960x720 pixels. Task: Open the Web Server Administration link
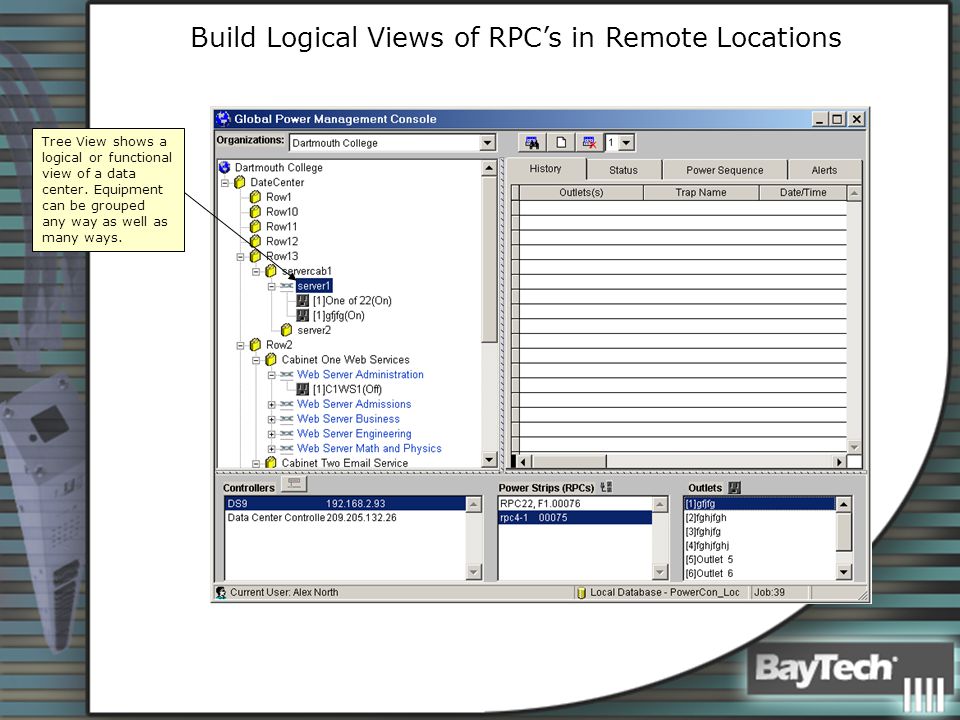(360, 374)
